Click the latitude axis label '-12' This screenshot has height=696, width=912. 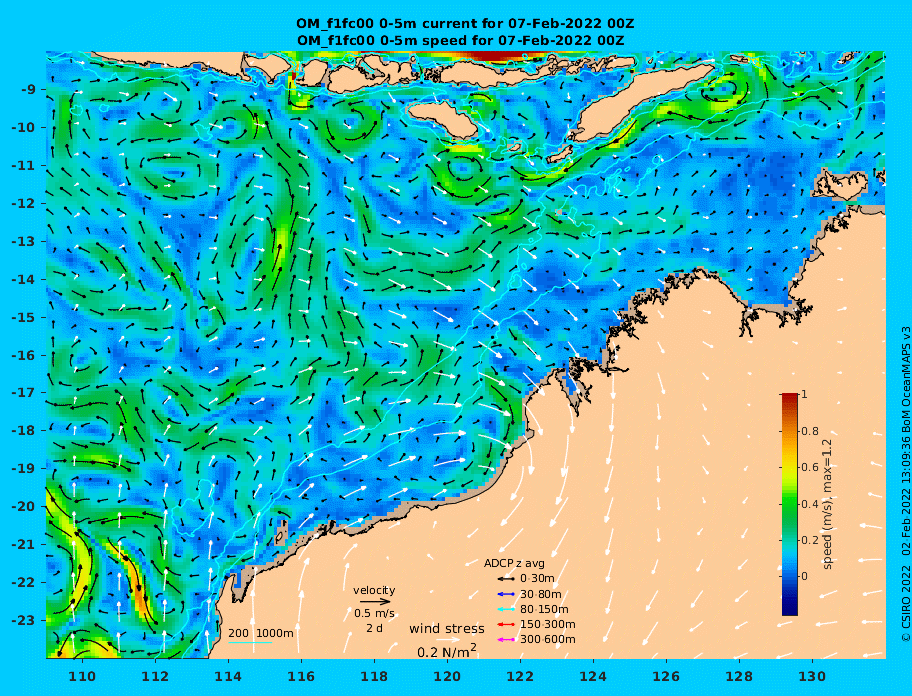24,204
